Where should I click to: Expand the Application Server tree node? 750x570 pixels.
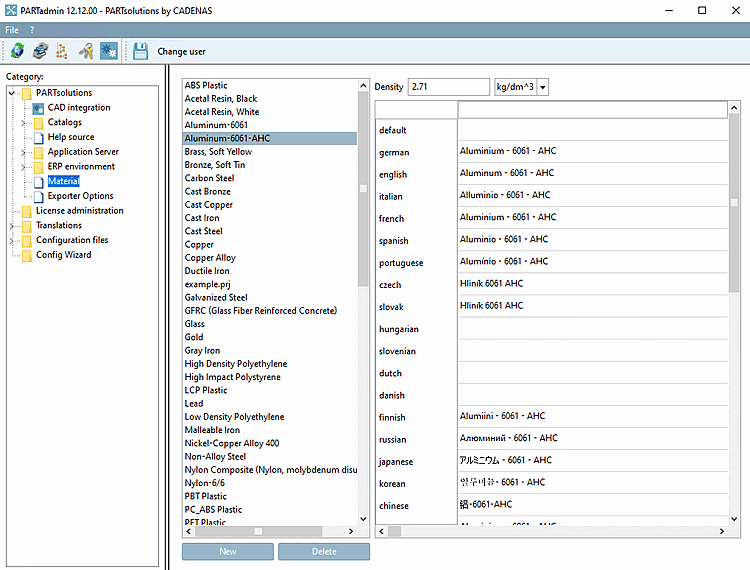tap(23, 153)
